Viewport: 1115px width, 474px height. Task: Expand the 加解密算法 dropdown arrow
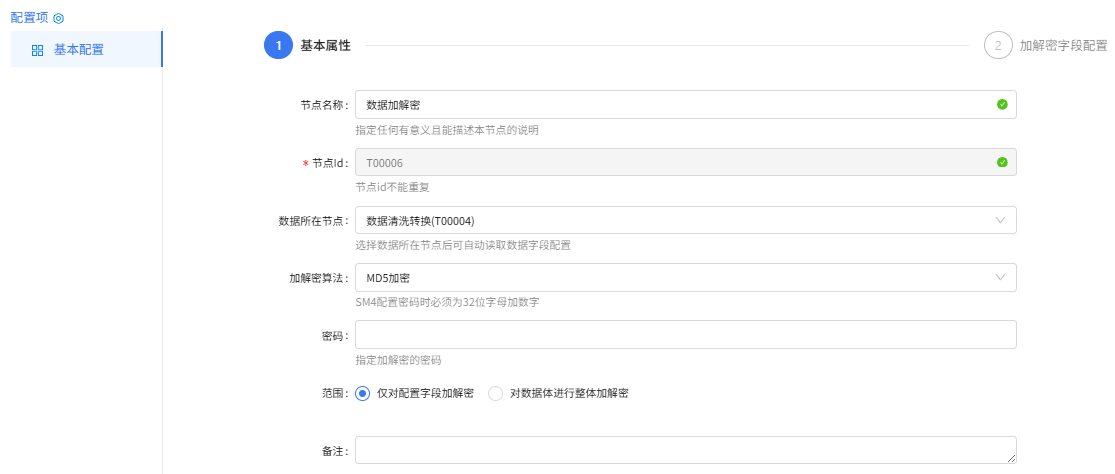tap(1001, 277)
